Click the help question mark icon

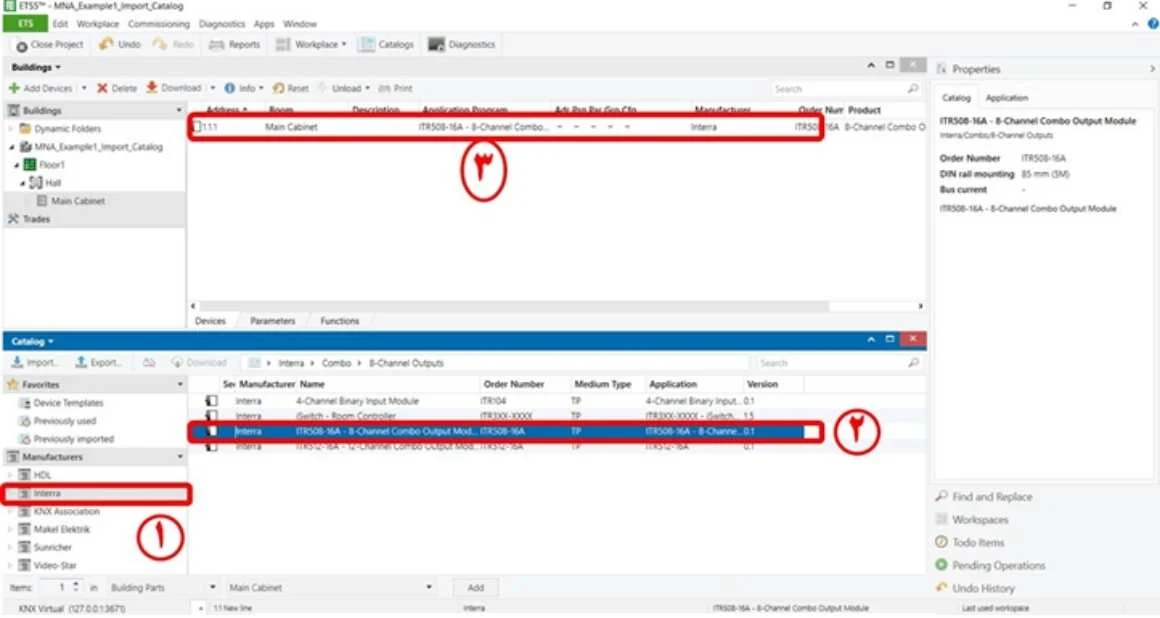tap(1153, 24)
